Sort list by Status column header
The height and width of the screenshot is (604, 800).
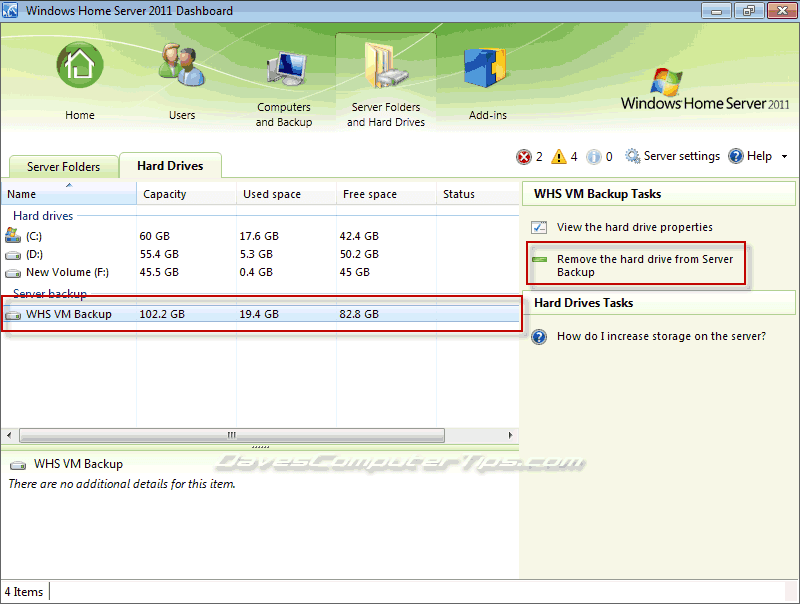pyautogui.click(x=478, y=194)
